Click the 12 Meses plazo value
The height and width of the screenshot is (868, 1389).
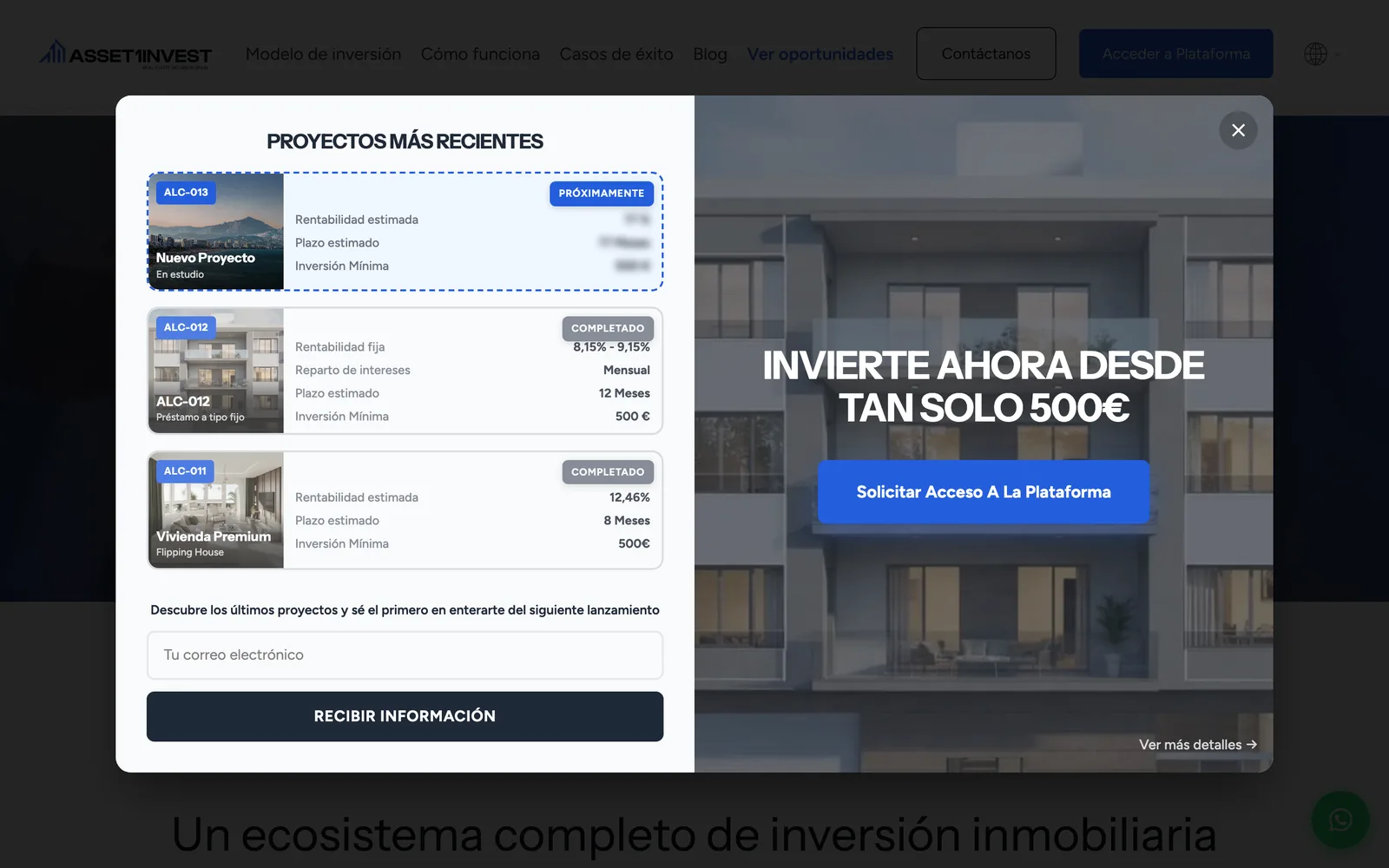[624, 393]
